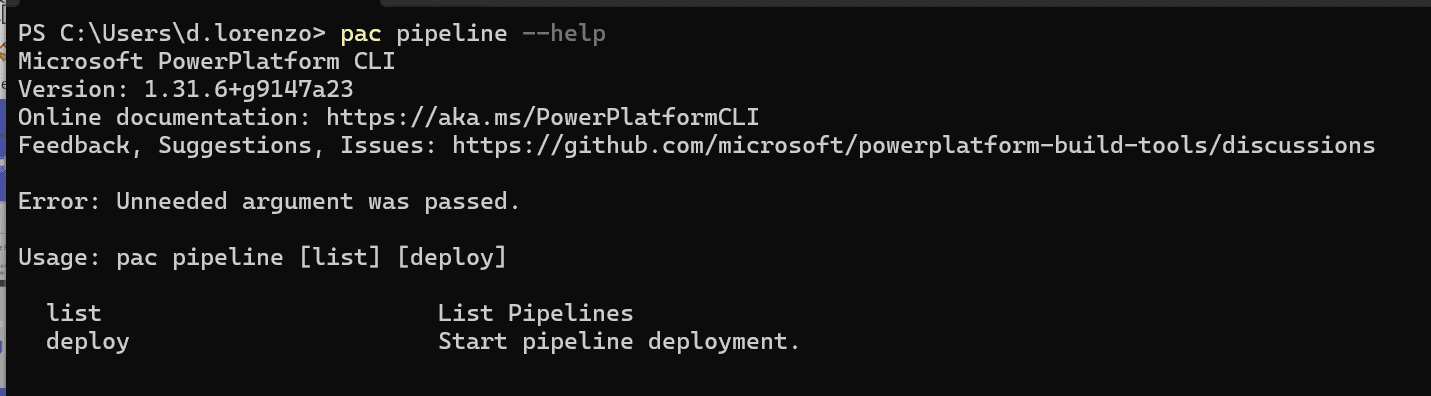Image resolution: width=1431 pixels, height=396 pixels.
Task: Click the 'list' subcommand entry
Action: point(74,313)
